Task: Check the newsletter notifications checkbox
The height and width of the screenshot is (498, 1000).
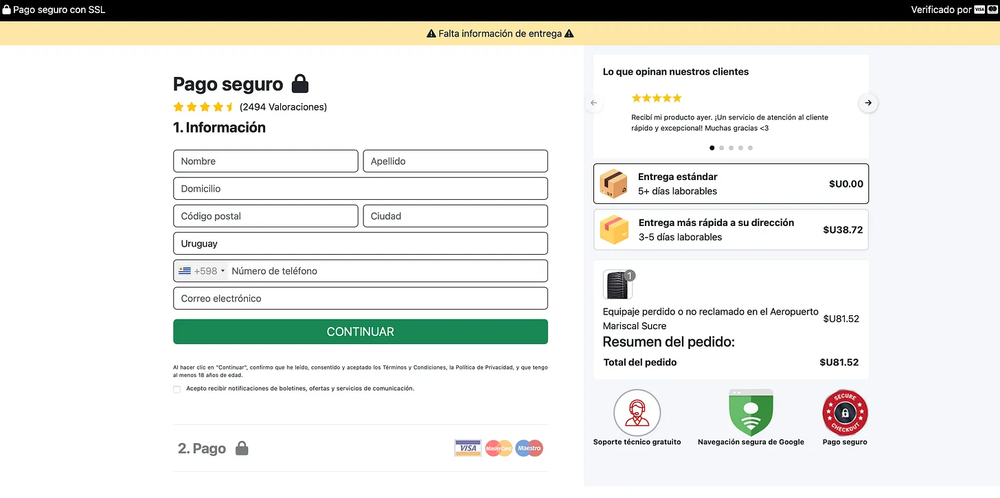Action: [x=177, y=389]
